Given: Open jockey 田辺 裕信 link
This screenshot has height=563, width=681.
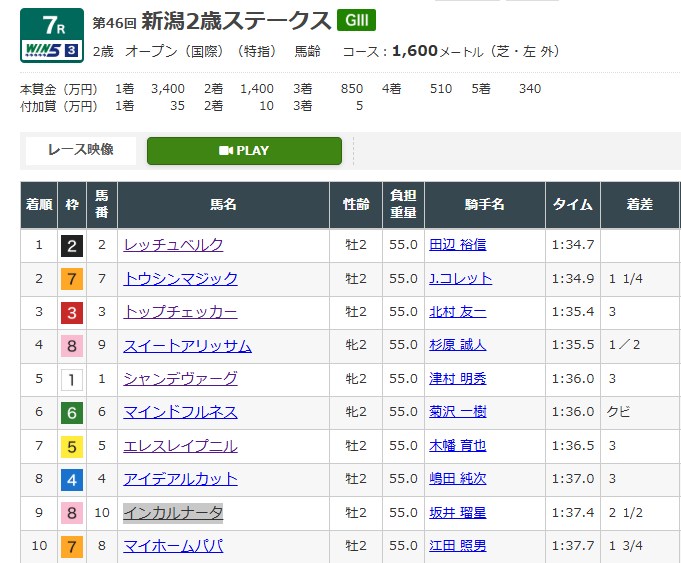Looking at the screenshot, I should 458,245.
